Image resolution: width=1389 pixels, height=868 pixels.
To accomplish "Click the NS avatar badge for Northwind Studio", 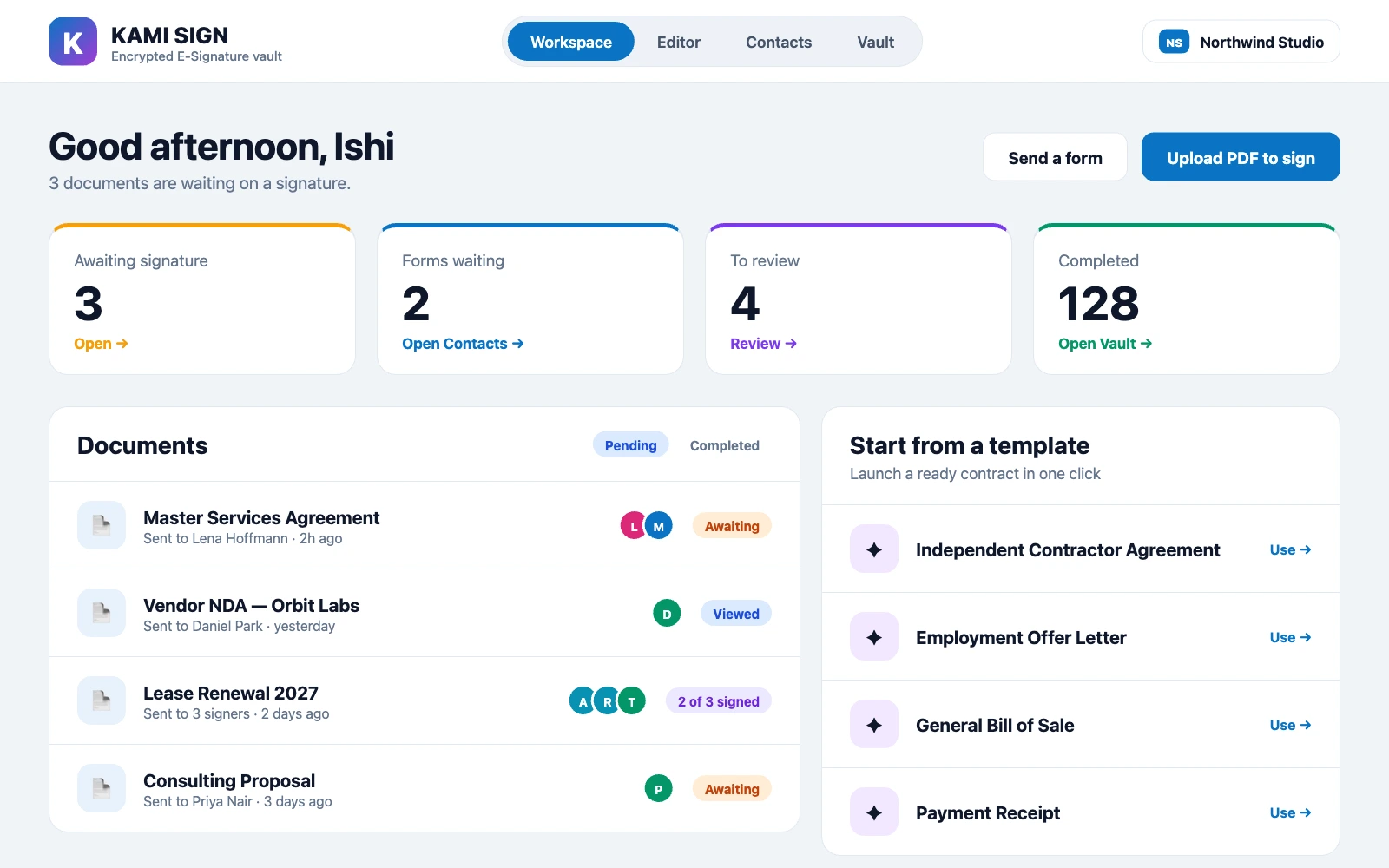I will [1174, 42].
